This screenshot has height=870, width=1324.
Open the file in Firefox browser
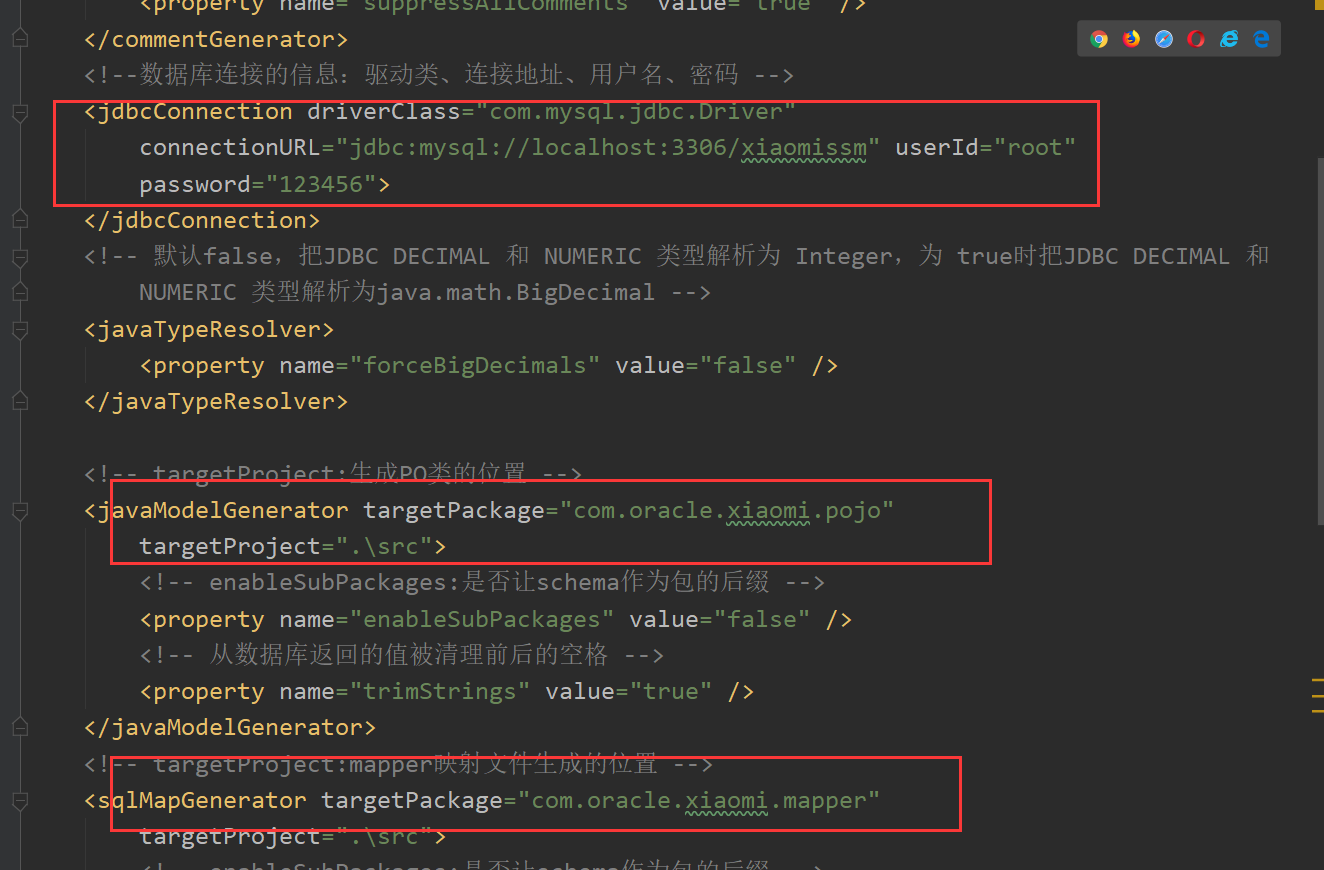tap(1131, 39)
